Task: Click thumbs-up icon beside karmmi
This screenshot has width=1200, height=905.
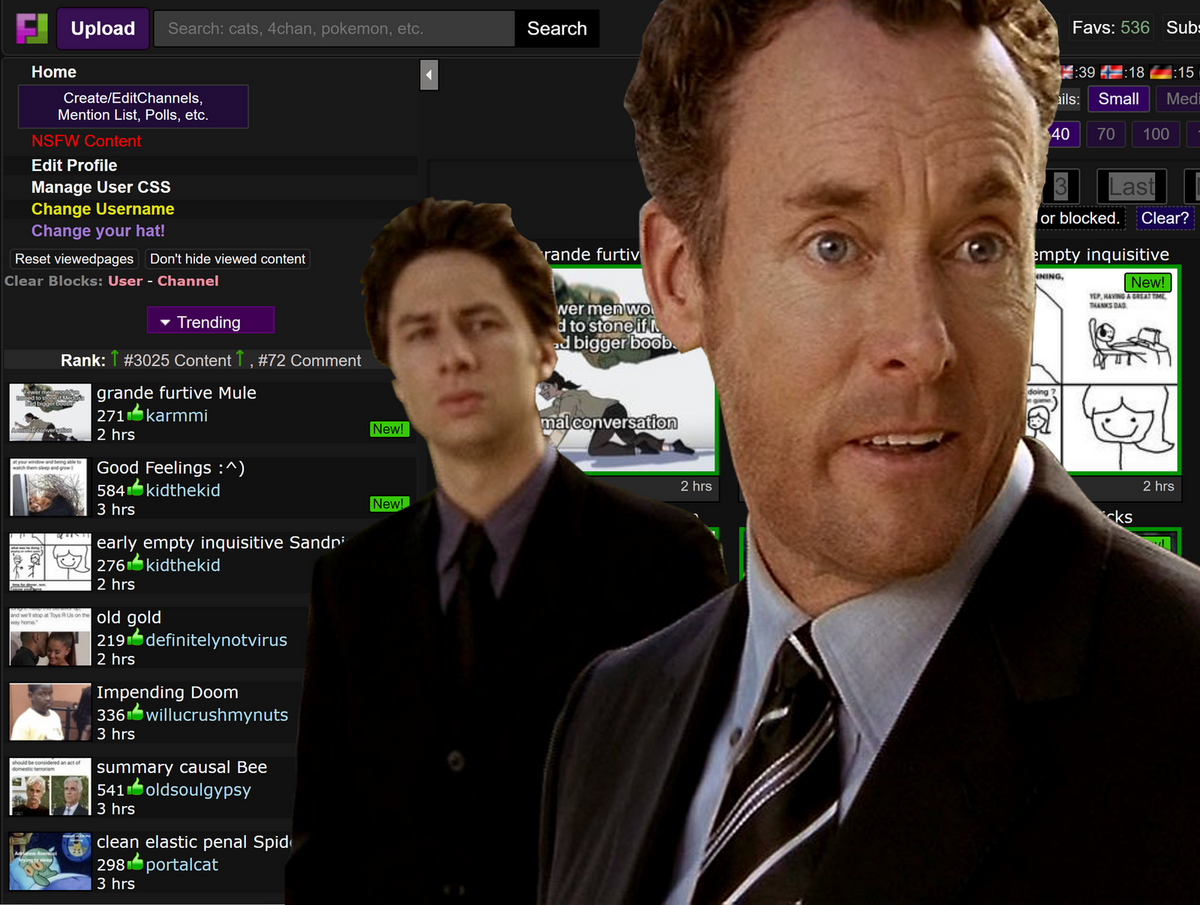Action: tap(135, 415)
